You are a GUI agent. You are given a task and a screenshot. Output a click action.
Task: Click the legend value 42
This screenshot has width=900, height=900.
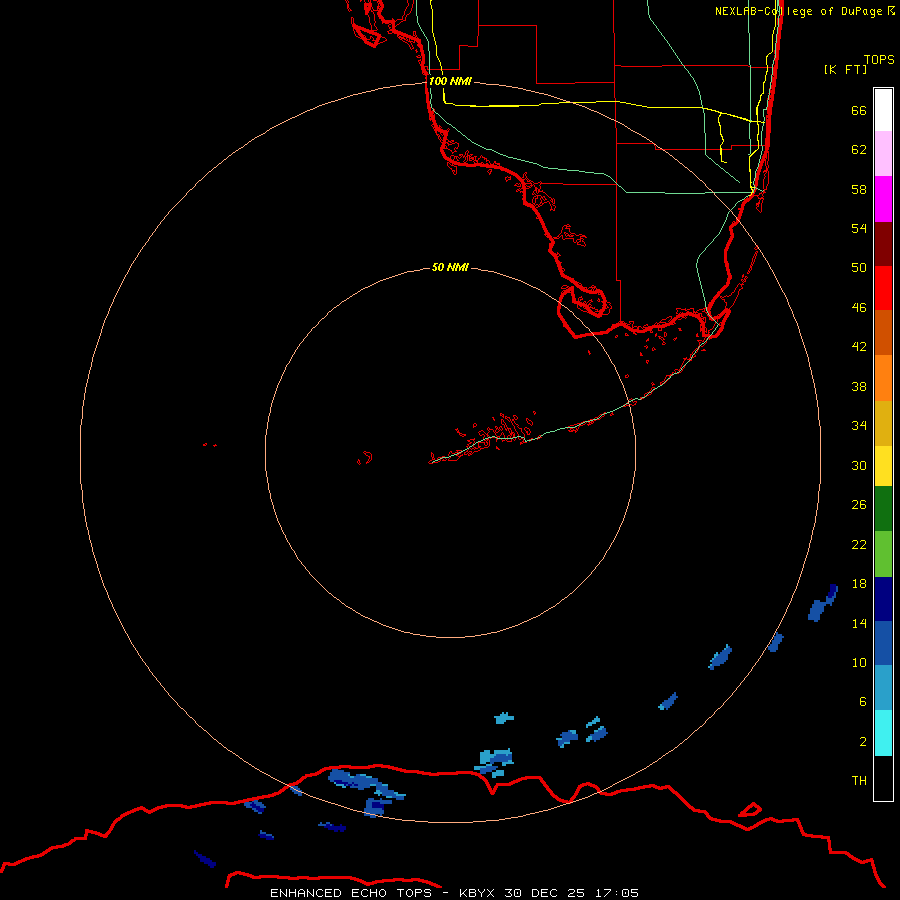[x=859, y=346]
